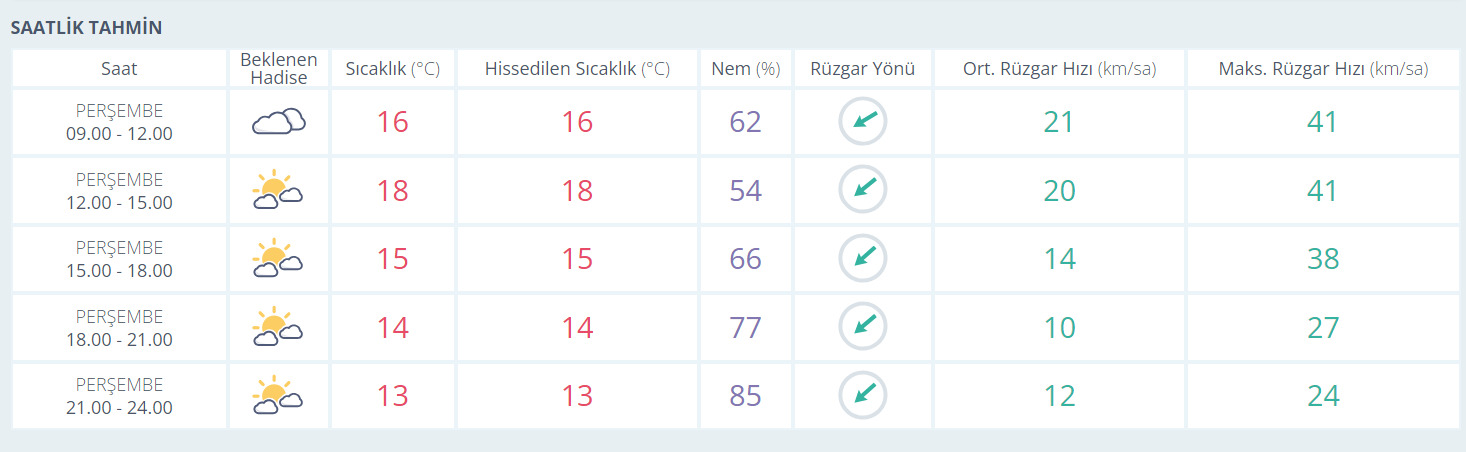The height and width of the screenshot is (452, 1466).
Task: Click the partly sunny icon for 18.00 - 21.00
Action: point(278,327)
